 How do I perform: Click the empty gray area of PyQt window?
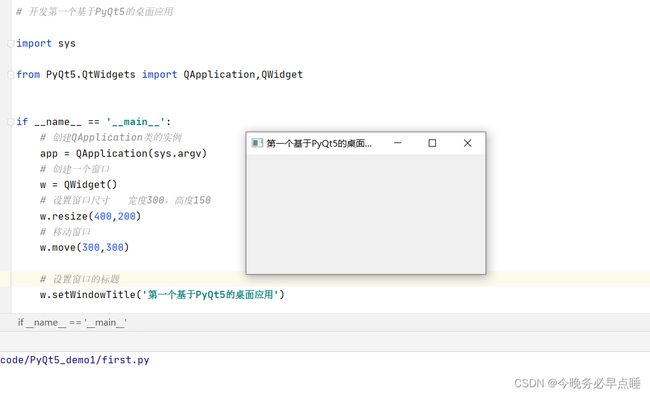[x=366, y=213]
